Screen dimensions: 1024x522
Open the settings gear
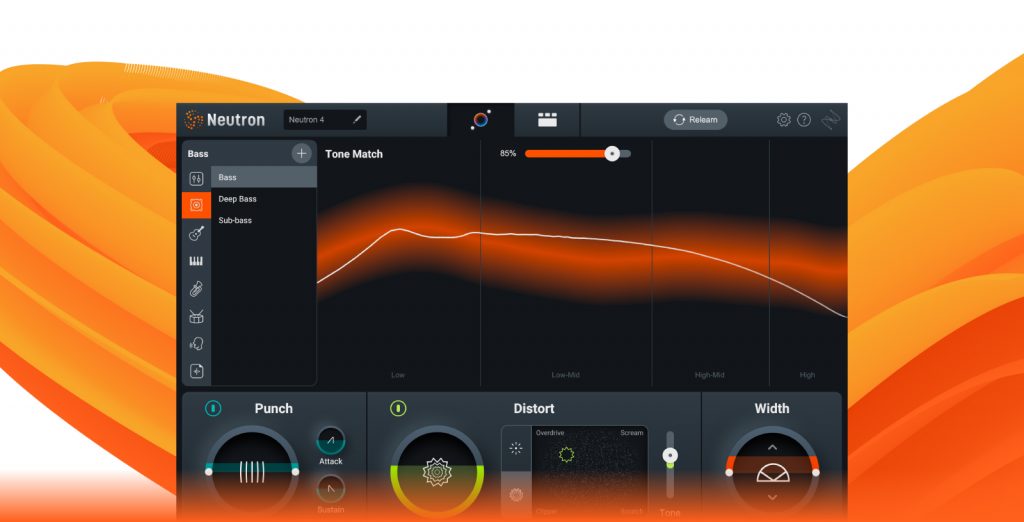pos(784,120)
